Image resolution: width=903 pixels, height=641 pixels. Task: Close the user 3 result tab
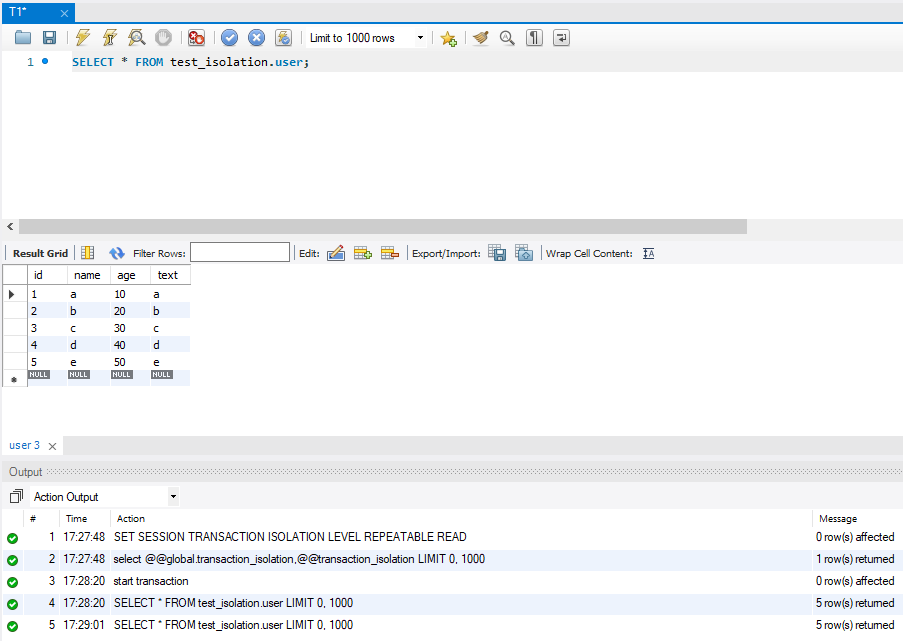52,446
